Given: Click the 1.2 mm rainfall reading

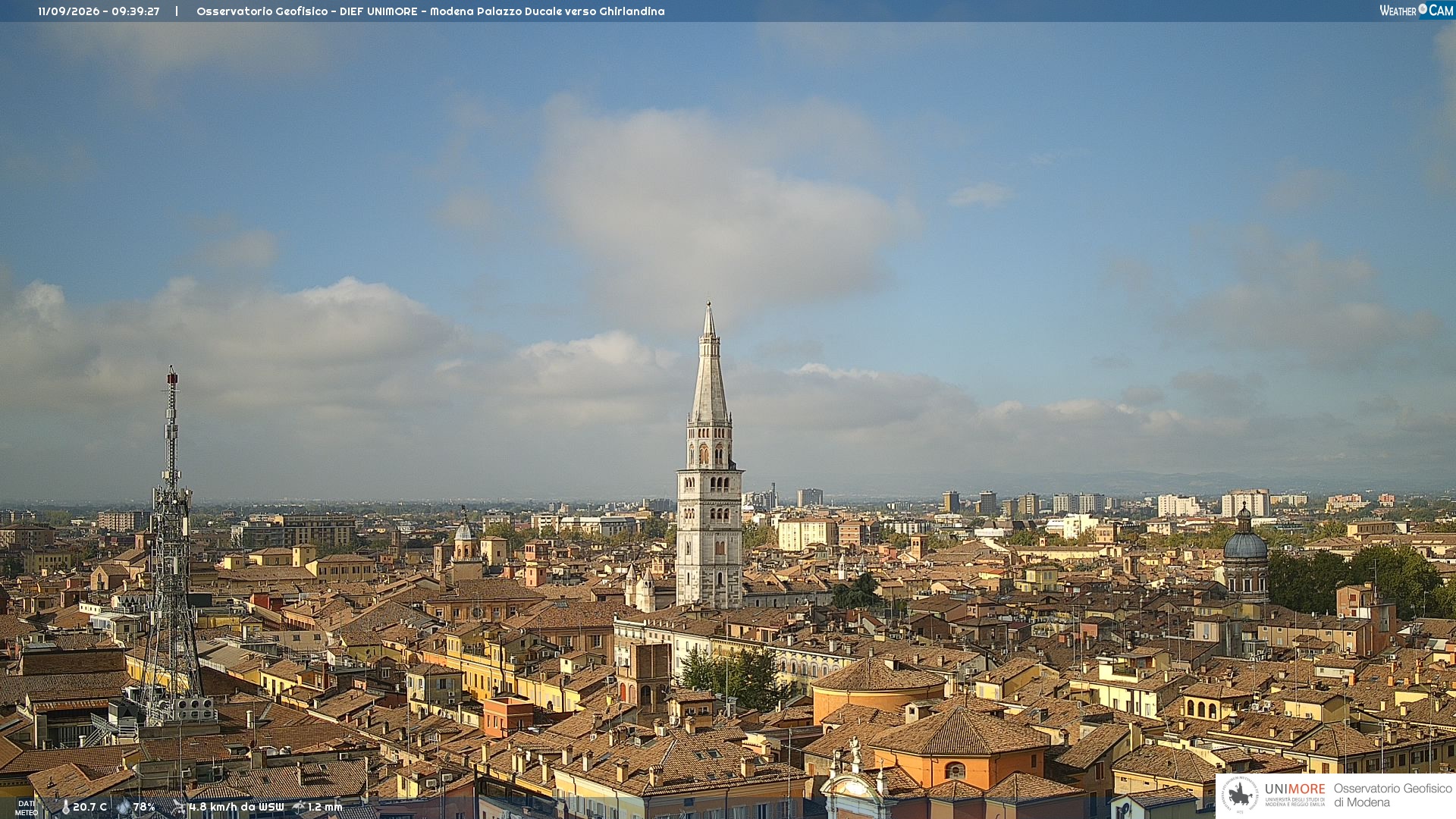Looking at the screenshot, I should (325, 807).
